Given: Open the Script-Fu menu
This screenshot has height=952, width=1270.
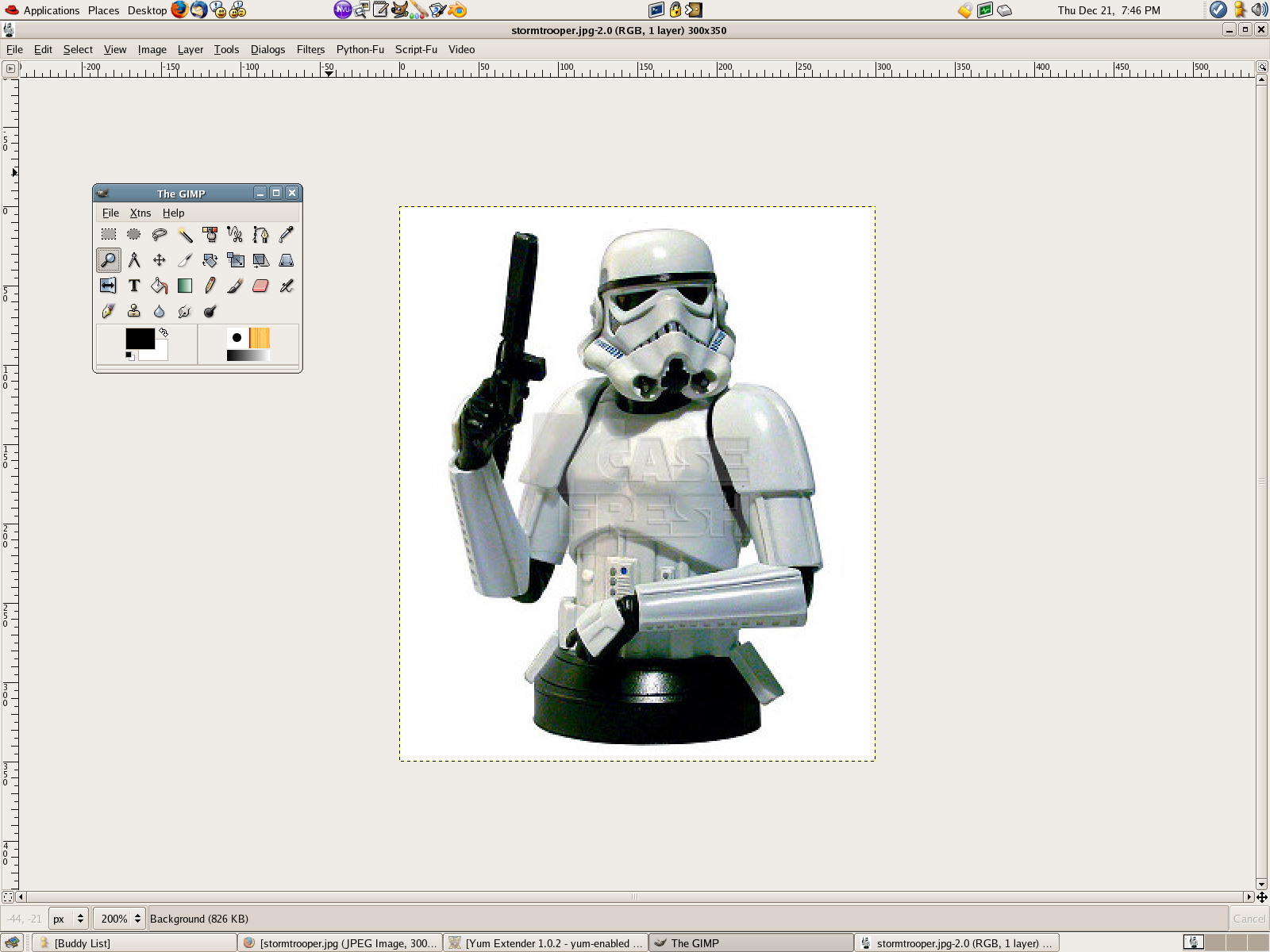Looking at the screenshot, I should click(x=415, y=49).
